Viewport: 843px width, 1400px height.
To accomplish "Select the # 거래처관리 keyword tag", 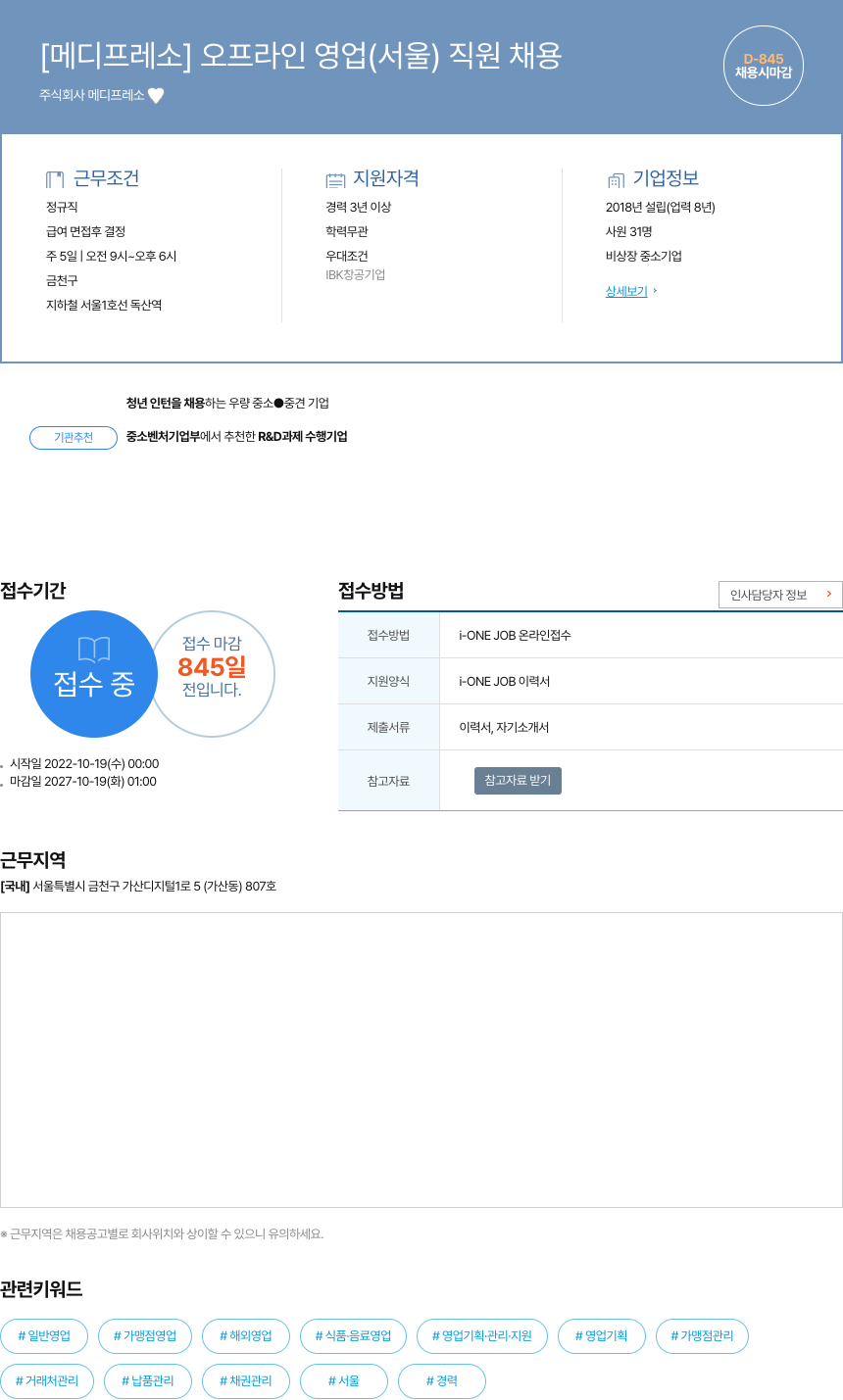I will [47, 1381].
